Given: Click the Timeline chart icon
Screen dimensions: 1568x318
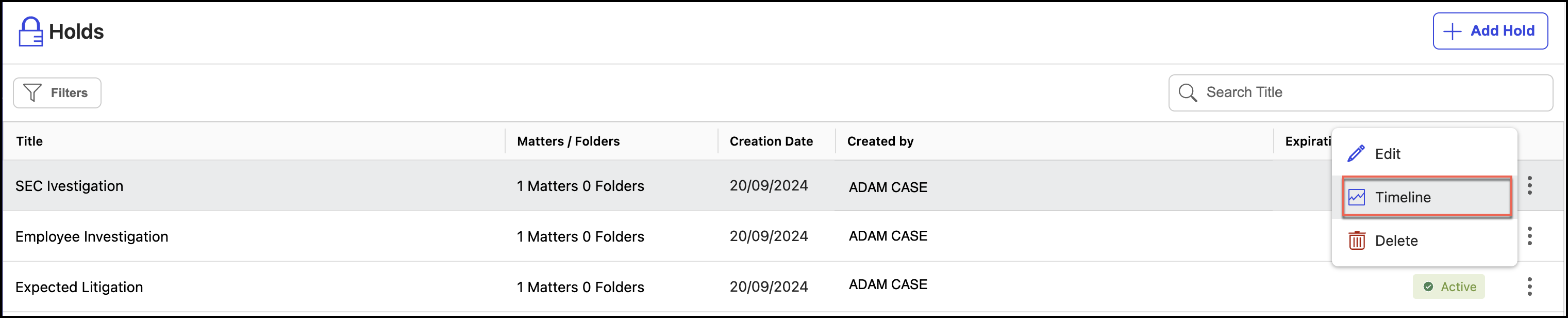Looking at the screenshot, I should pos(1356,197).
